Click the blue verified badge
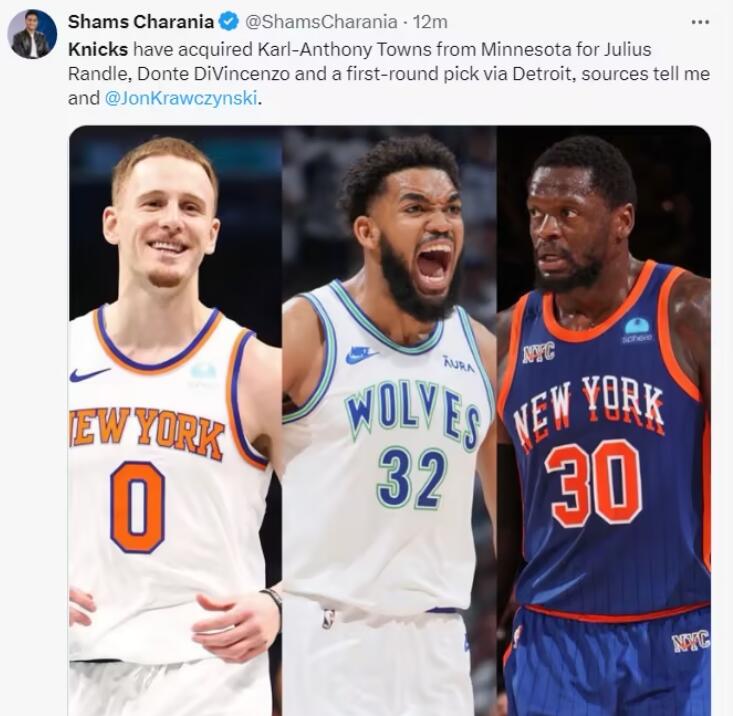This screenshot has width=733, height=716. [229, 21]
